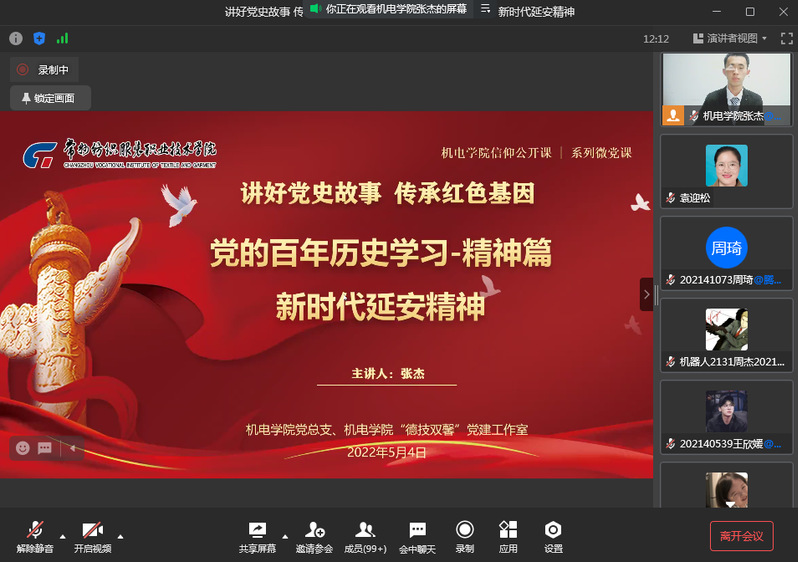
Task: Turn on the camera with 开启视频
Action: [92, 536]
